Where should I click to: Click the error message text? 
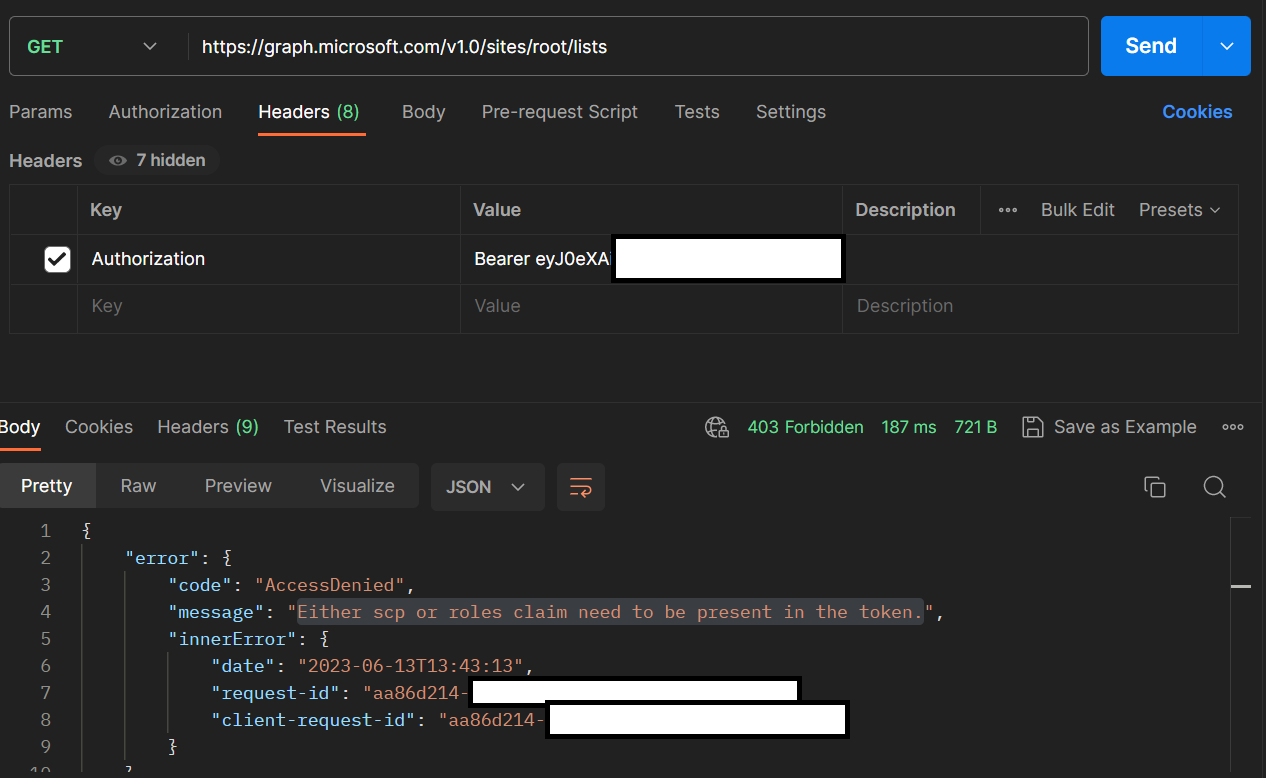pos(610,612)
